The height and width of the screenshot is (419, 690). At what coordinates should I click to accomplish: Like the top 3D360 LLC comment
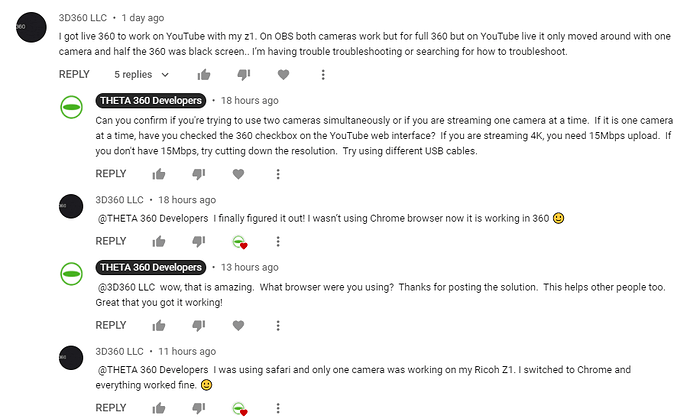(x=204, y=75)
